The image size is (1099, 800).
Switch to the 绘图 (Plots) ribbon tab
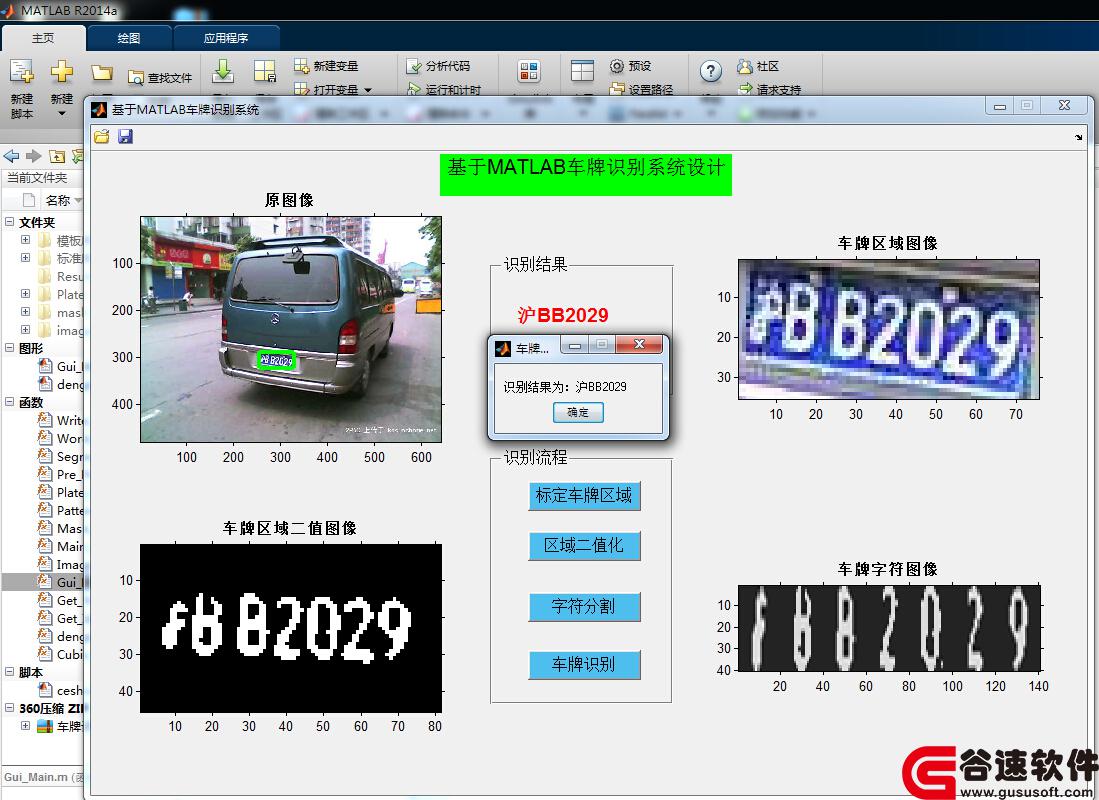click(129, 38)
